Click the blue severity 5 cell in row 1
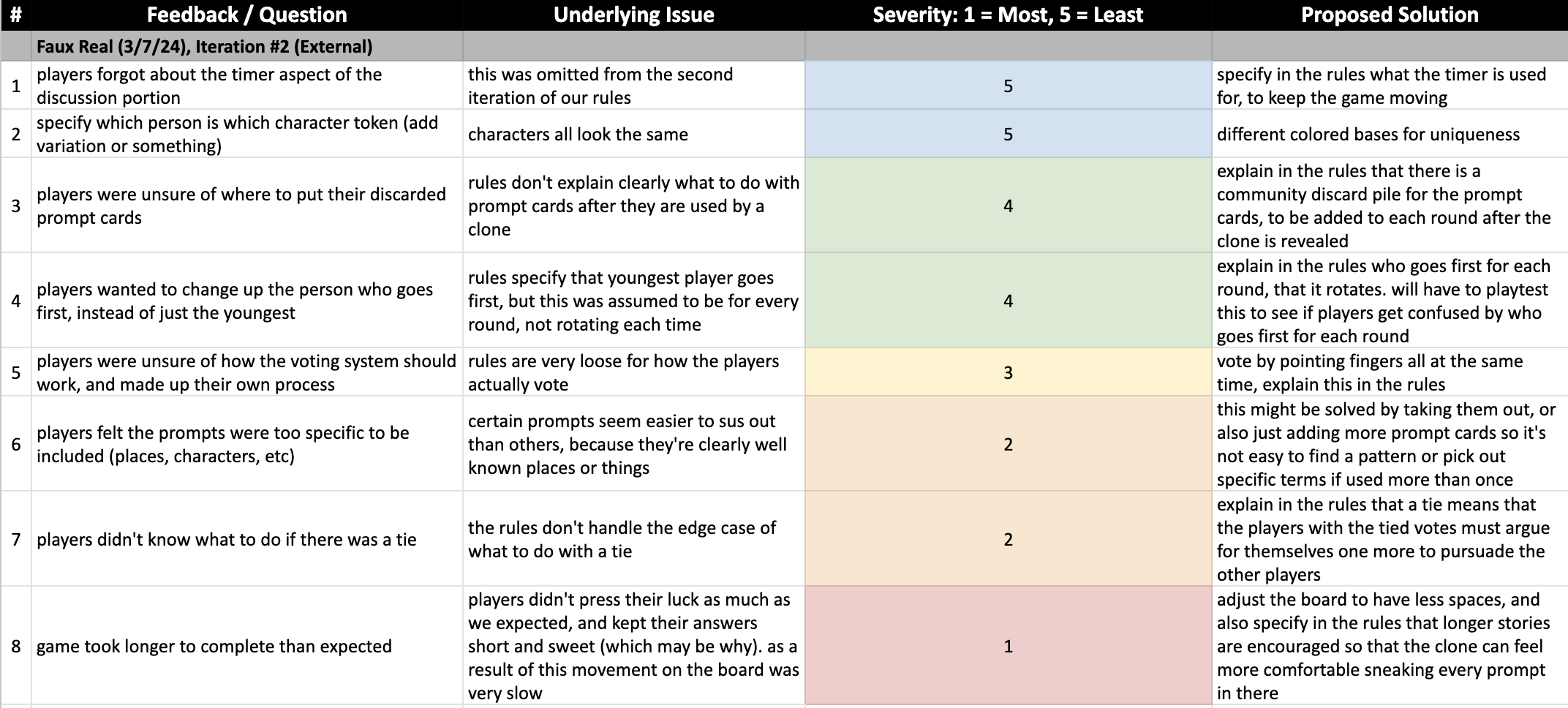This screenshot has width=1568, height=708. click(x=1008, y=86)
